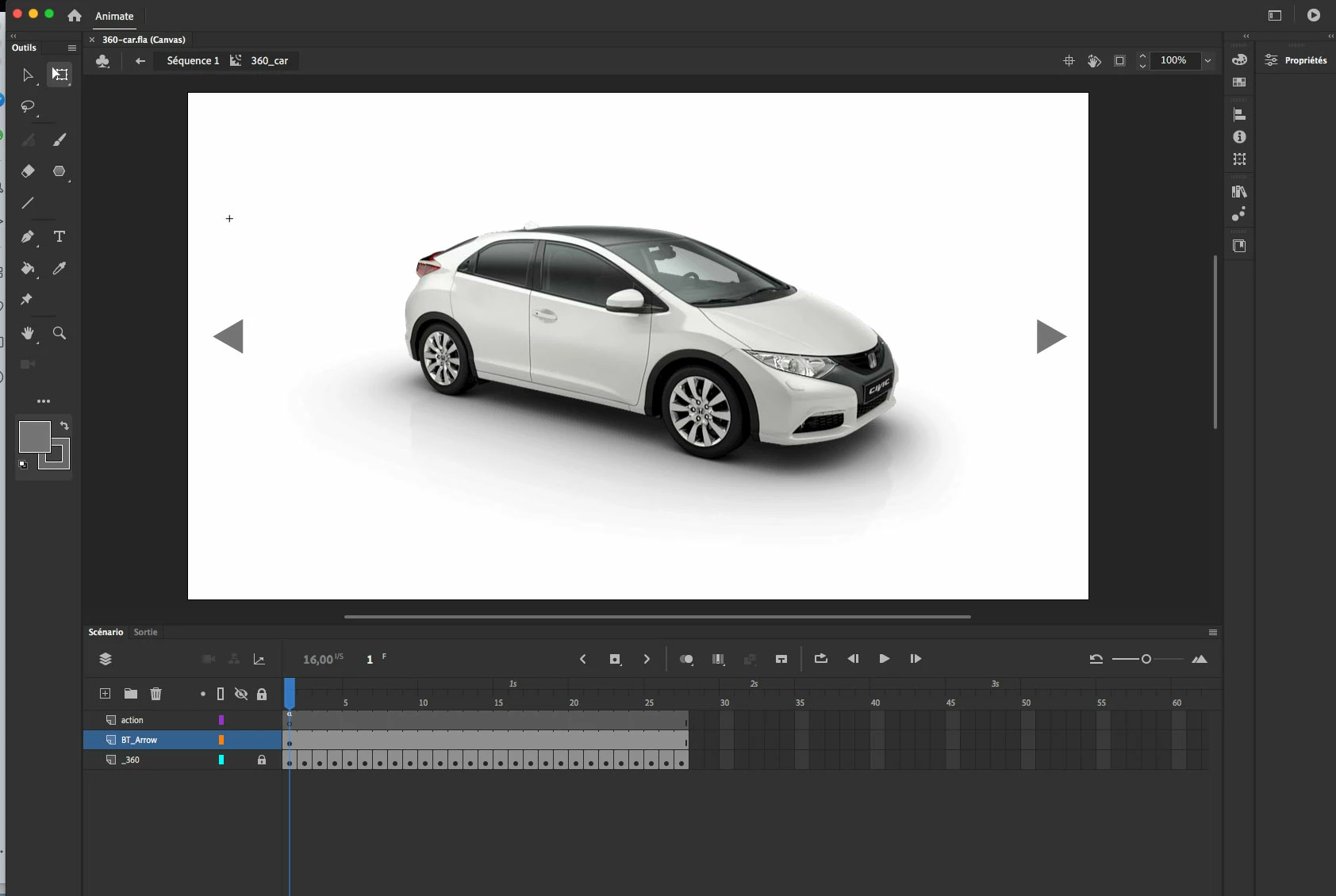Toggle onion skinning

pos(686,659)
